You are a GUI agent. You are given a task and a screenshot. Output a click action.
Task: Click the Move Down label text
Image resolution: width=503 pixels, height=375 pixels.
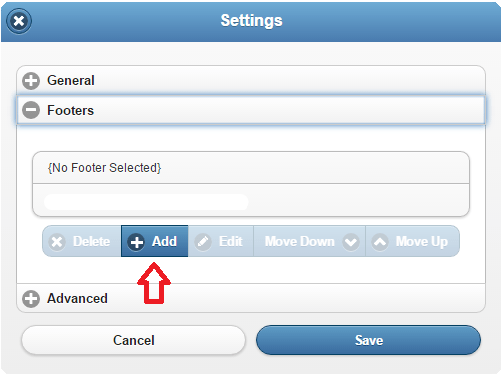pyautogui.click(x=300, y=241)
